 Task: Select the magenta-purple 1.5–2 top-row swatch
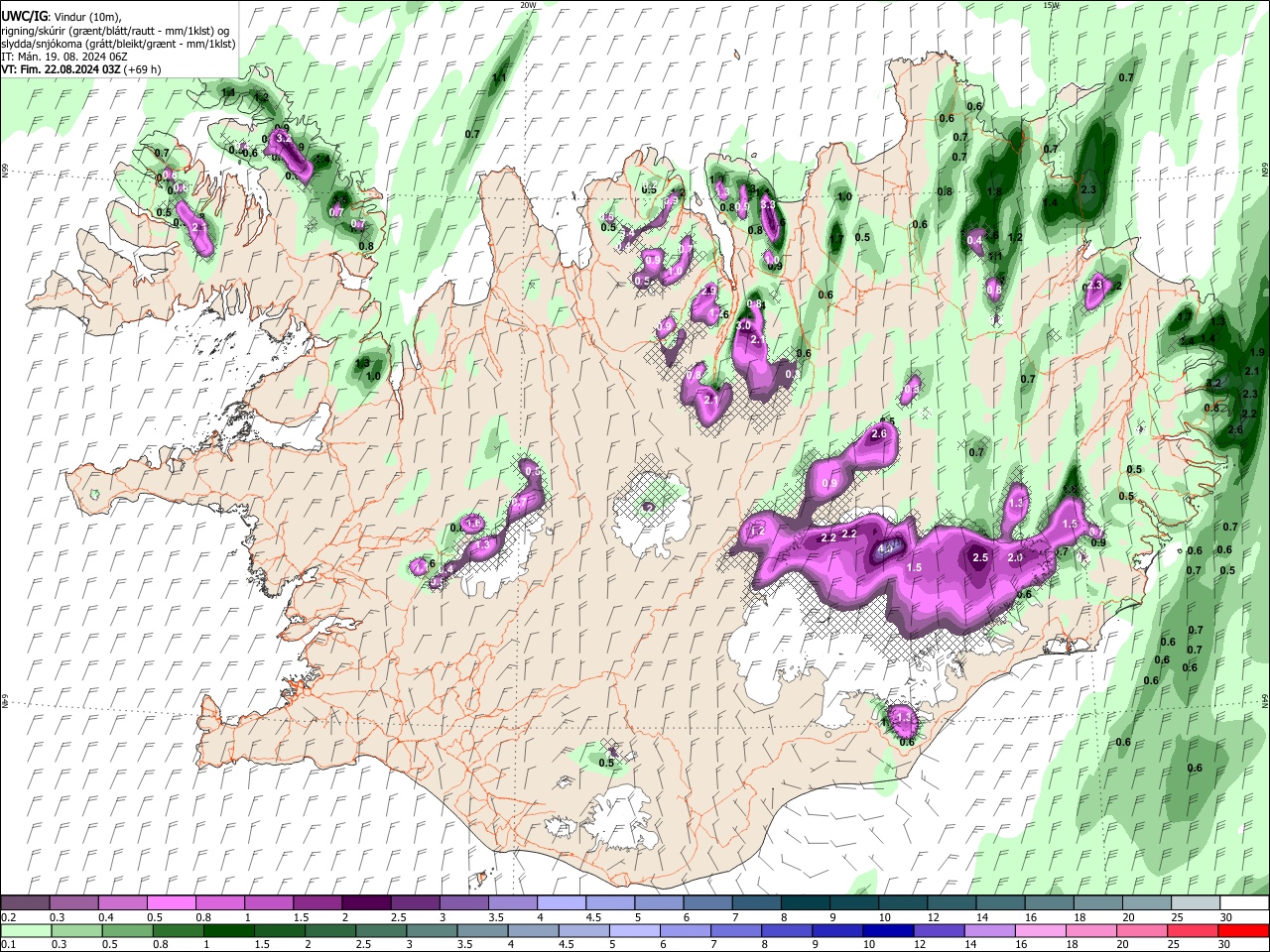317,903
